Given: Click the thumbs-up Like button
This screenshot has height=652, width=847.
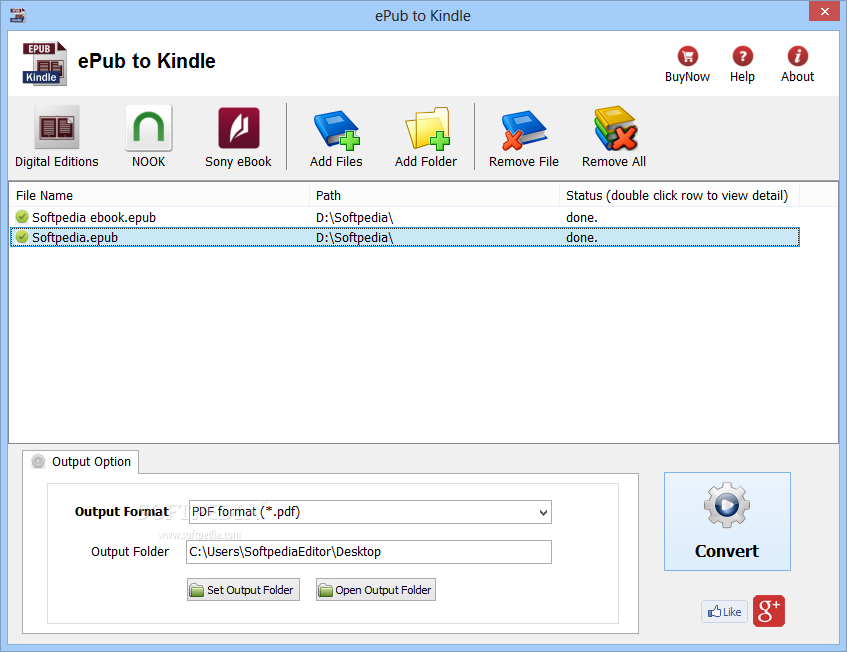Looking at the screenshot, I should [724, 611].
